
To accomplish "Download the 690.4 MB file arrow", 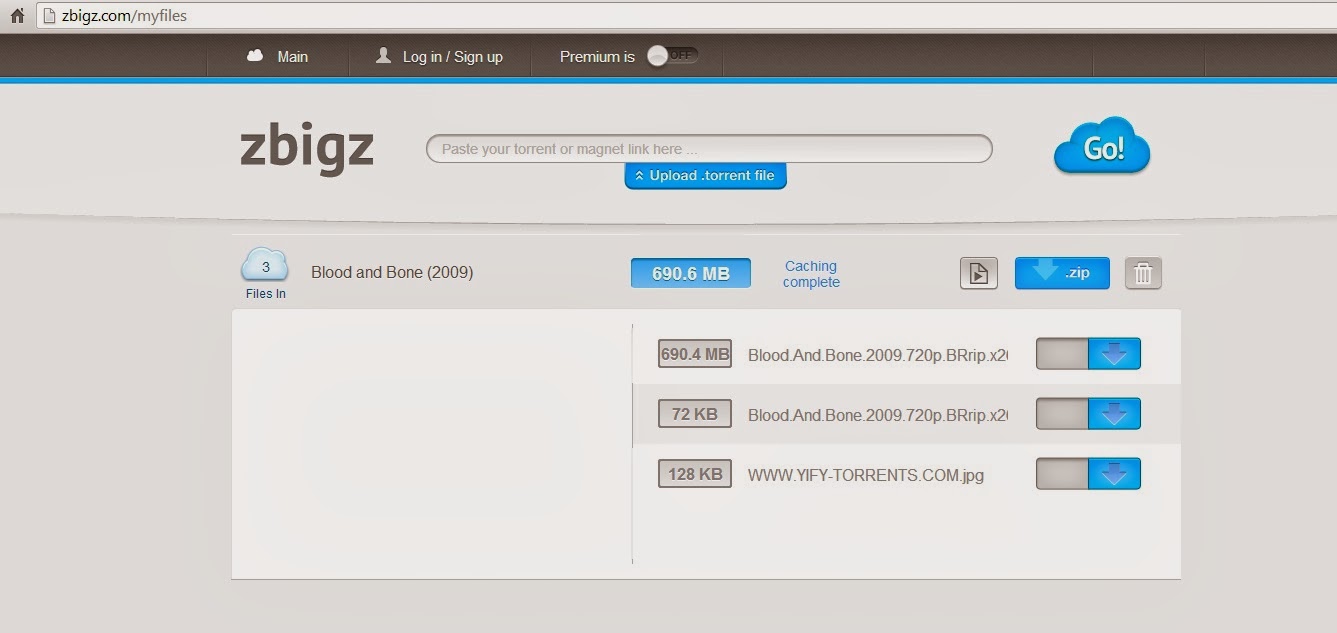I will [x=1114, y=354].
